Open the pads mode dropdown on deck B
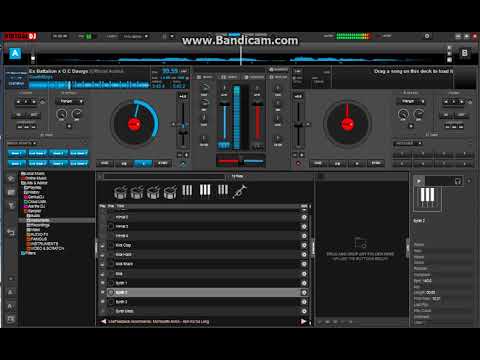The image size is (480, 360). coord(408,143)
